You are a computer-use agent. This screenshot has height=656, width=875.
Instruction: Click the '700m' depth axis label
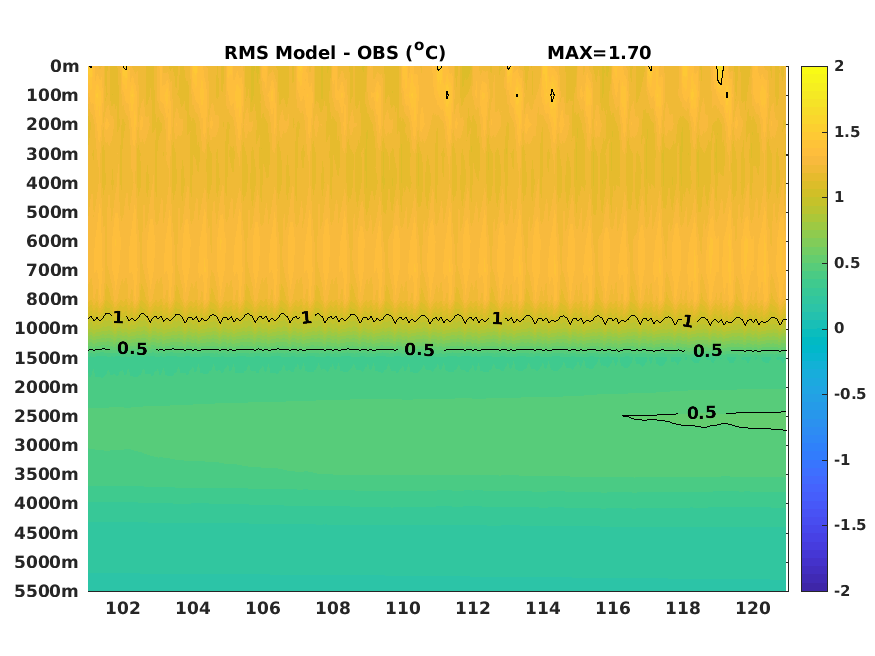tap(52, 270)
